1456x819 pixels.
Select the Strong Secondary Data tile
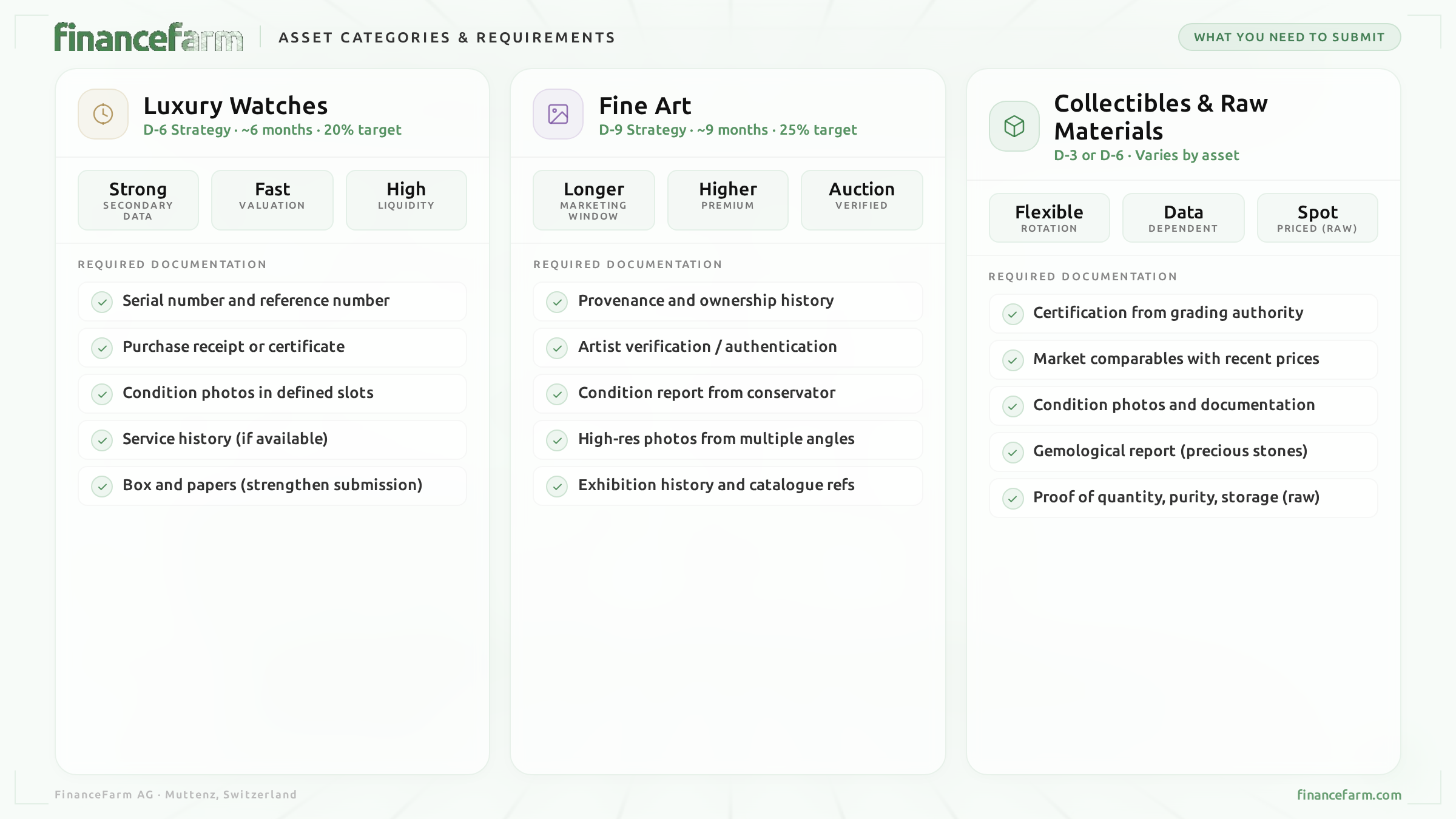pyautogui.click(x=138, y=200)
